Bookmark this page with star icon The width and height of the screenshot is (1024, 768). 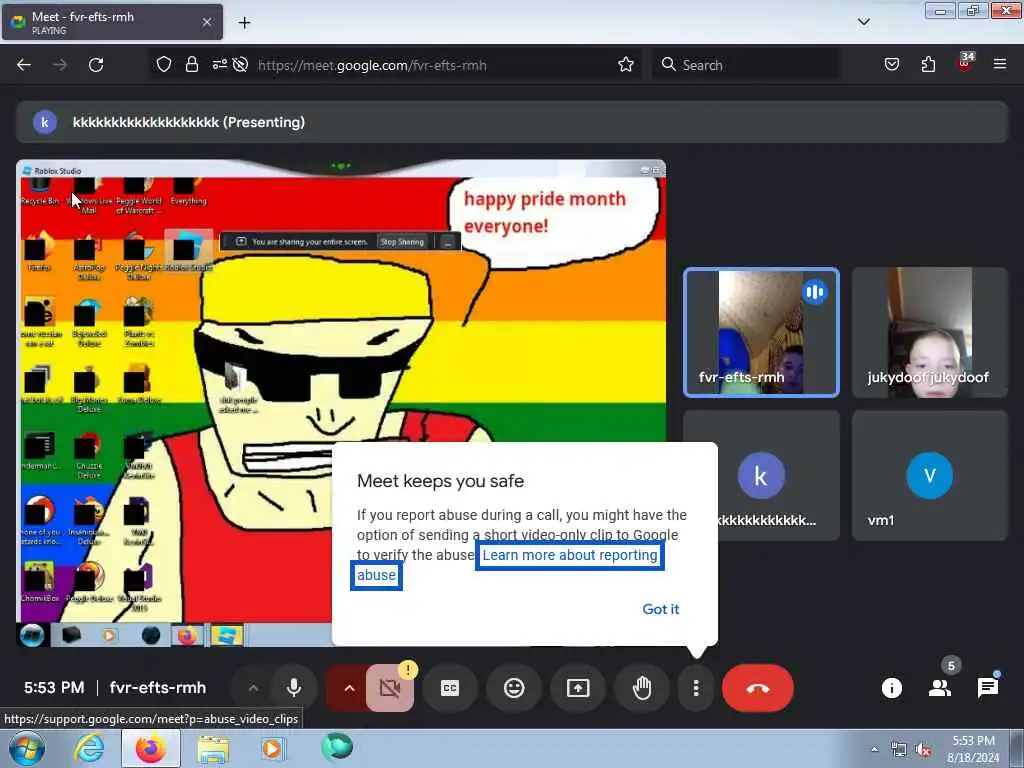coord(626,65)
